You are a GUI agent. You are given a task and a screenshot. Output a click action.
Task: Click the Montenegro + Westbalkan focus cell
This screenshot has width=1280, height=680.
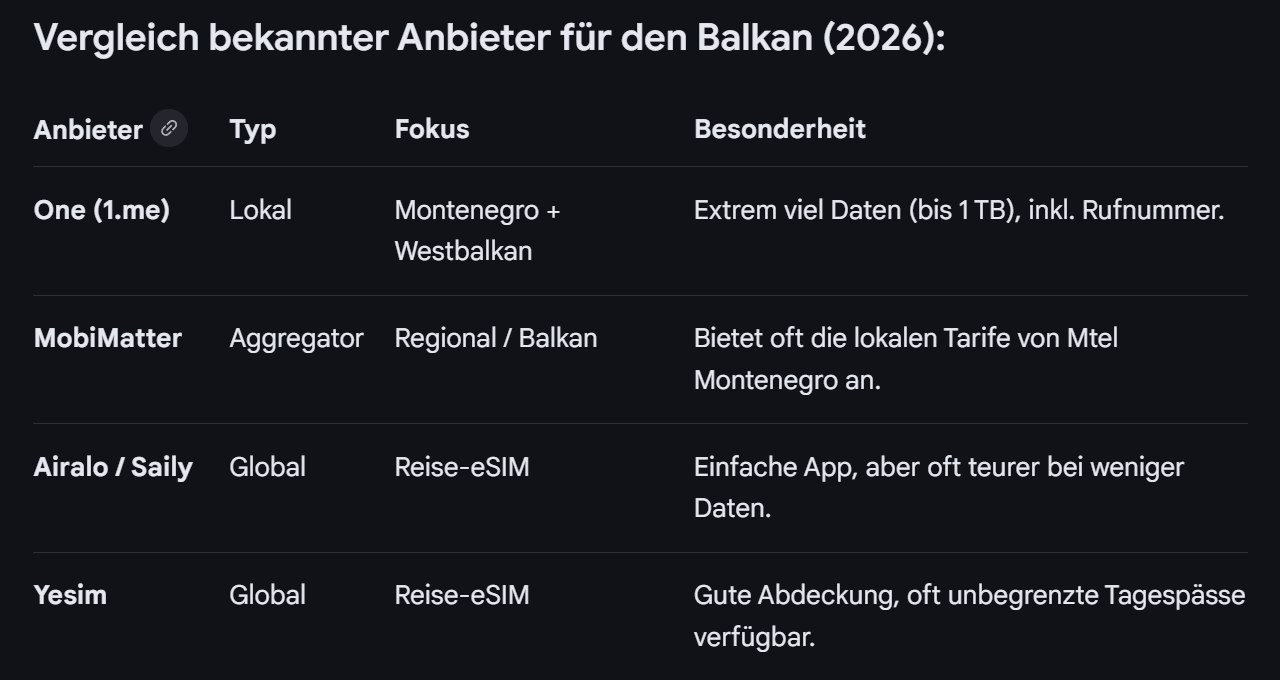click(477, 230)
